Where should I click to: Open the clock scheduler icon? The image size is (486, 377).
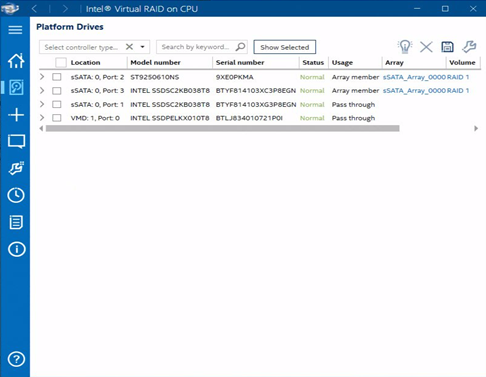[x=16, y=195]
